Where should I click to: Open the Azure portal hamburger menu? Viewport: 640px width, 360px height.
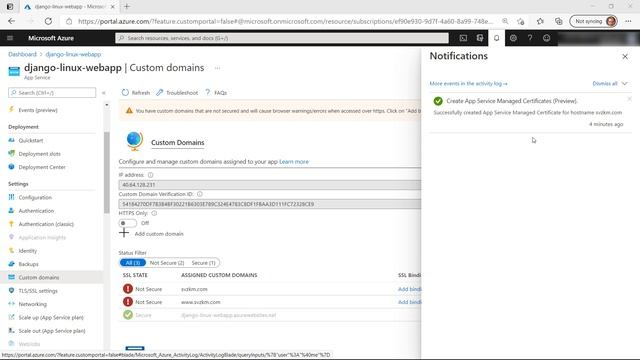click(x=10, y=38)
